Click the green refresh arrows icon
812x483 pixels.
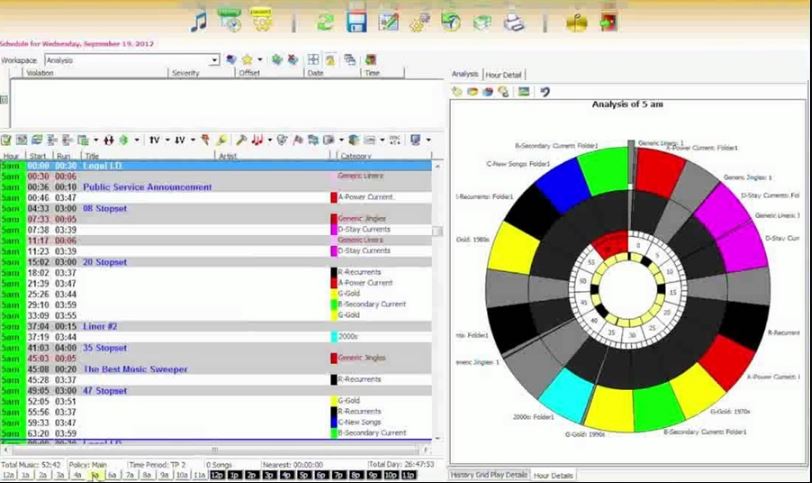325,21
